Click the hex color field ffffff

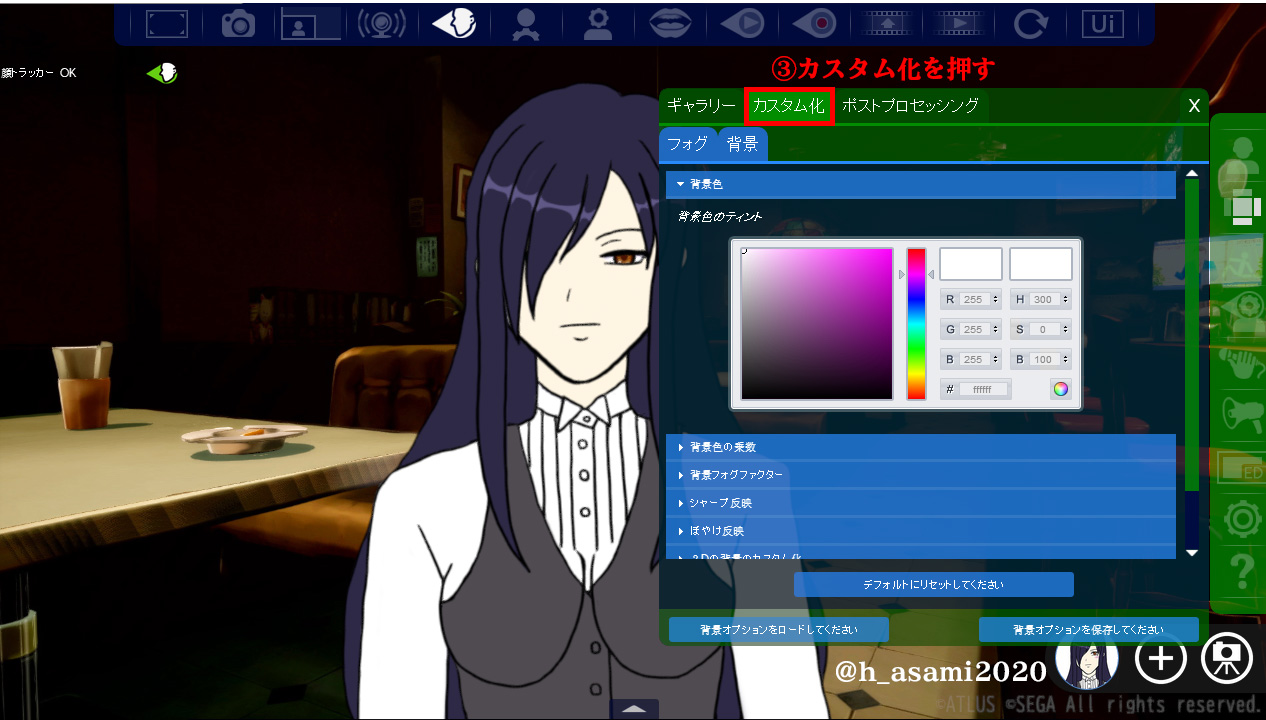click(x=984, y=389)
